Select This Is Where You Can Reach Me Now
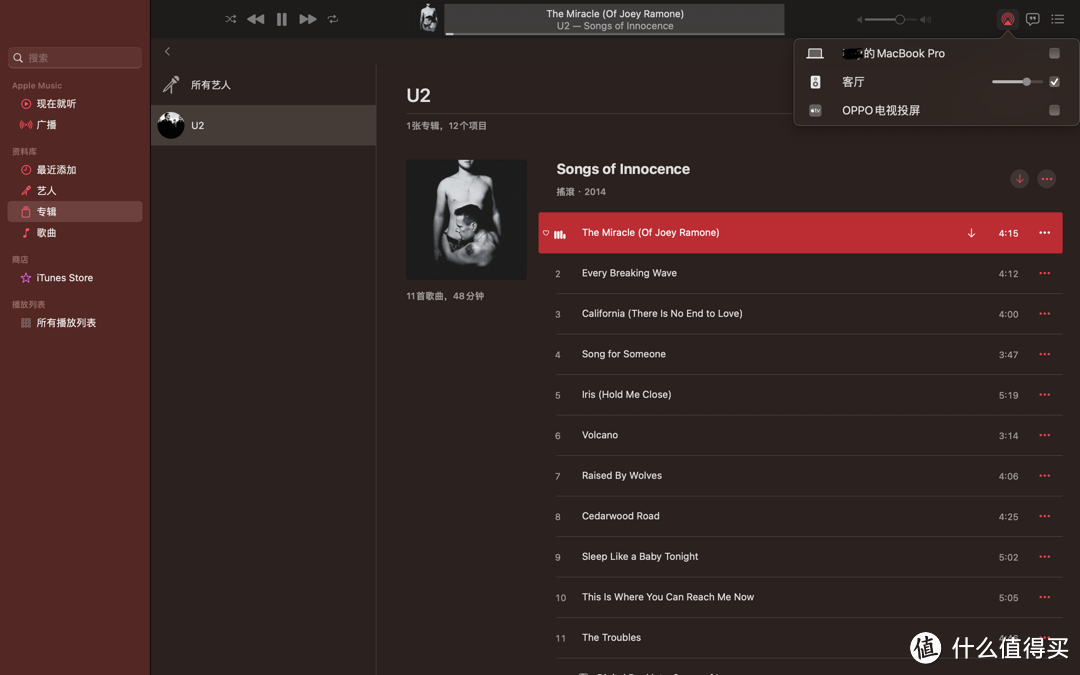This screenshot has width=1080, height=675. [800, 597]
